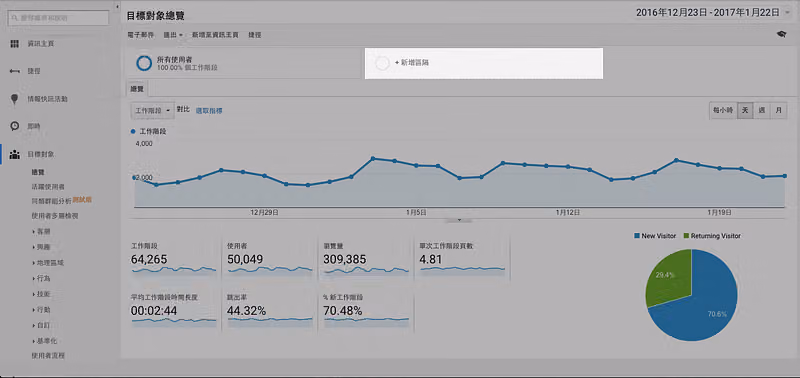Click the green Returning Visitor legend square
The width and height of the screenshot is (800, 378).
click(x=686, y=236)
